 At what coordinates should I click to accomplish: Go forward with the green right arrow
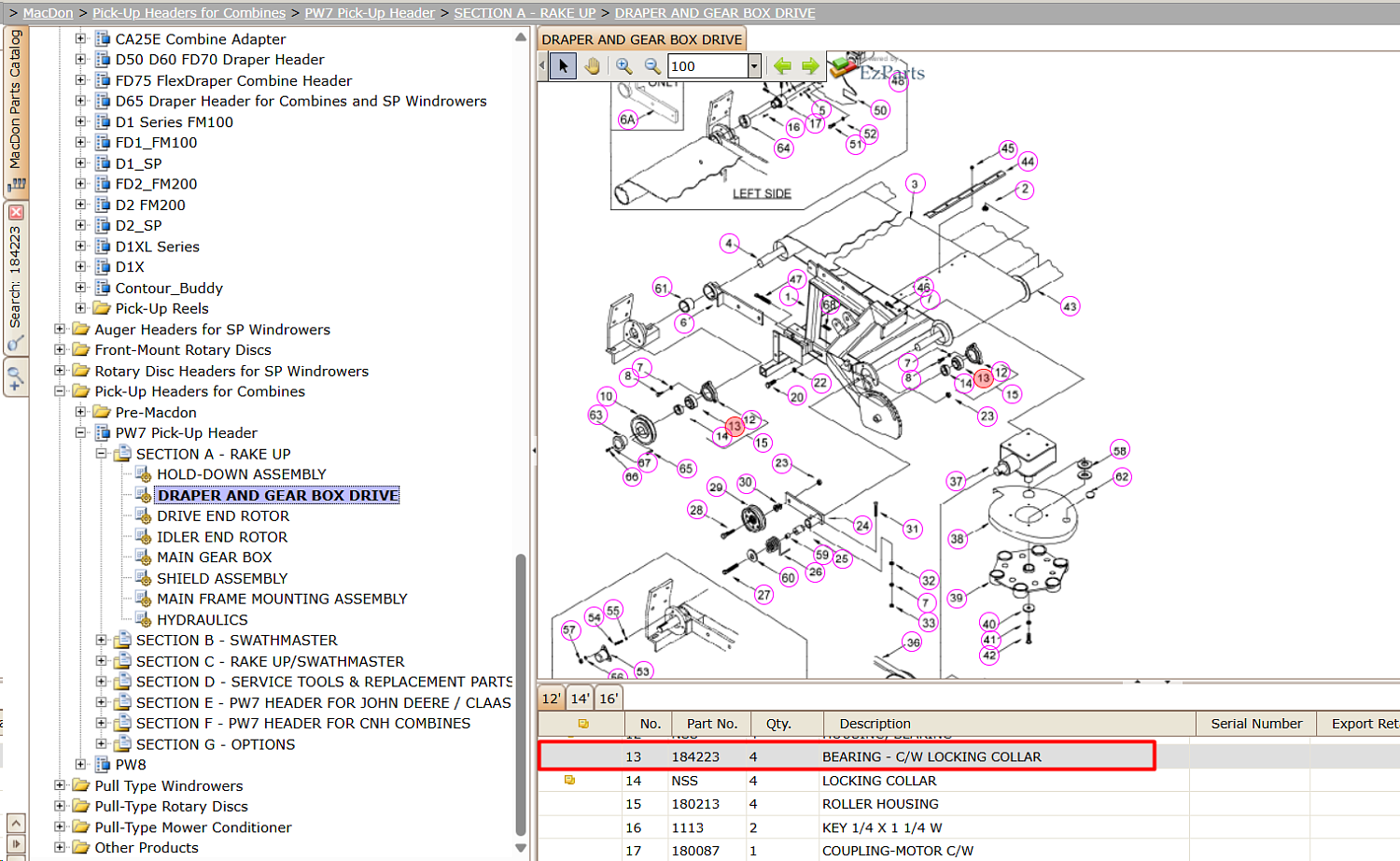tap(810, 66)
